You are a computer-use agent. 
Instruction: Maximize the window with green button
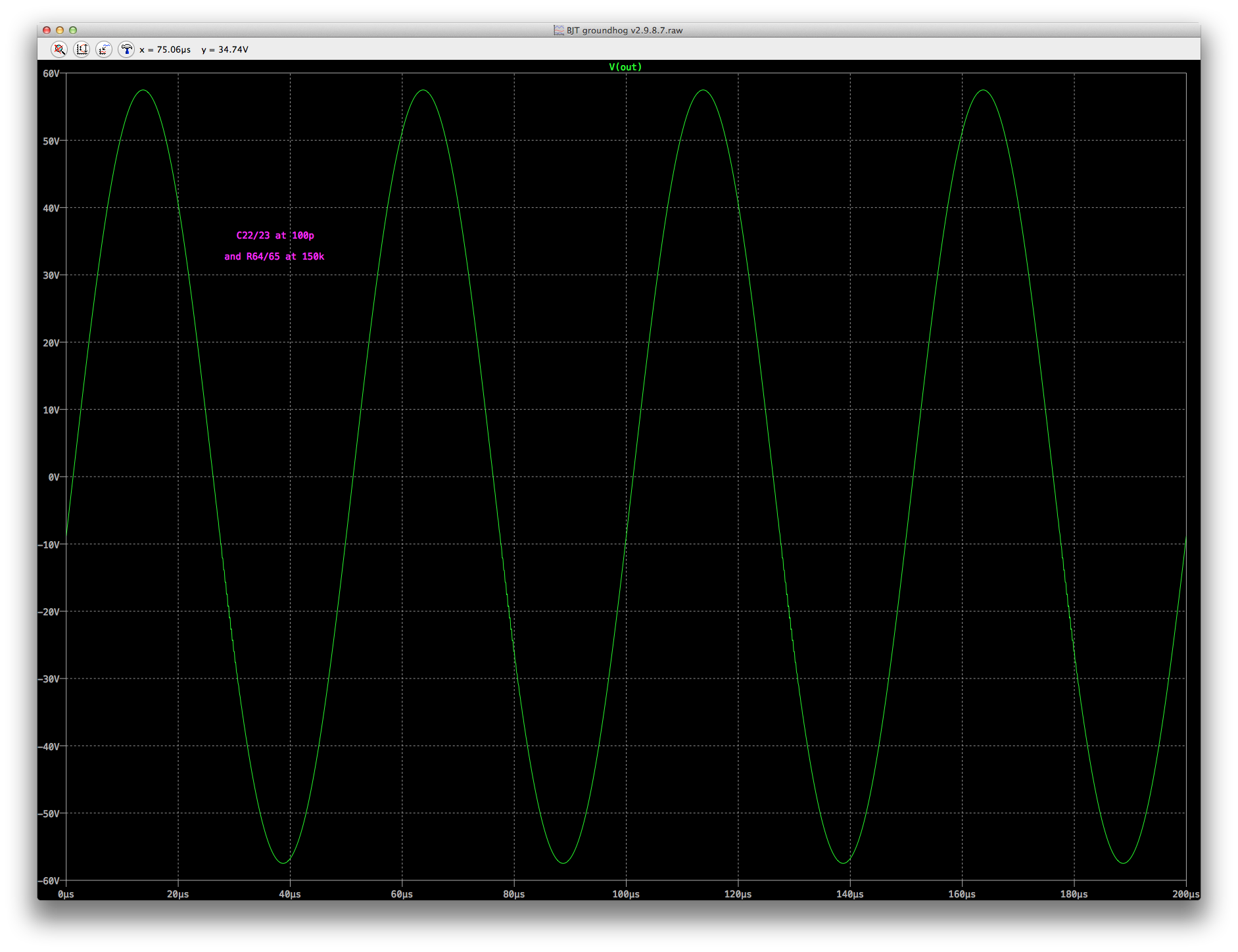pos(73,30)
